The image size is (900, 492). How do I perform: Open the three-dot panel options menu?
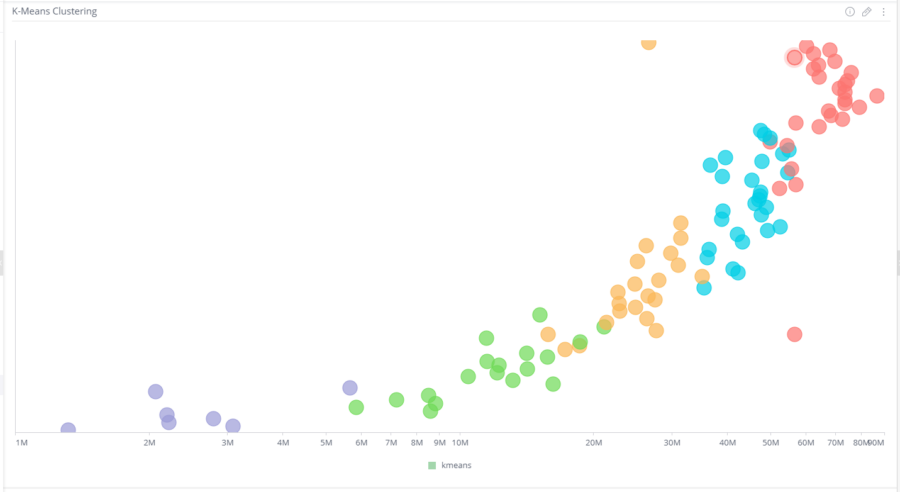883,12
